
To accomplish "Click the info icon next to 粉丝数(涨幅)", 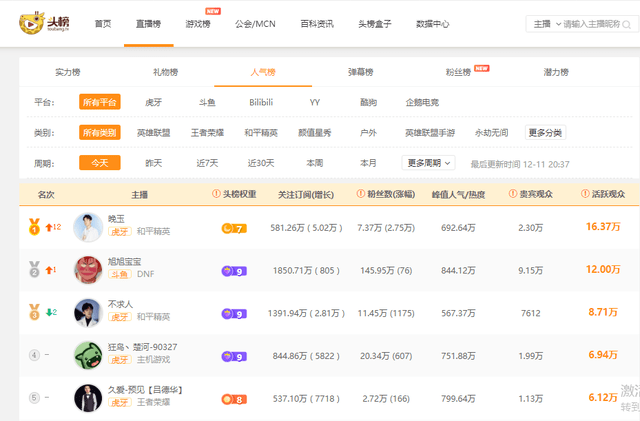I will tap(358, 194).
